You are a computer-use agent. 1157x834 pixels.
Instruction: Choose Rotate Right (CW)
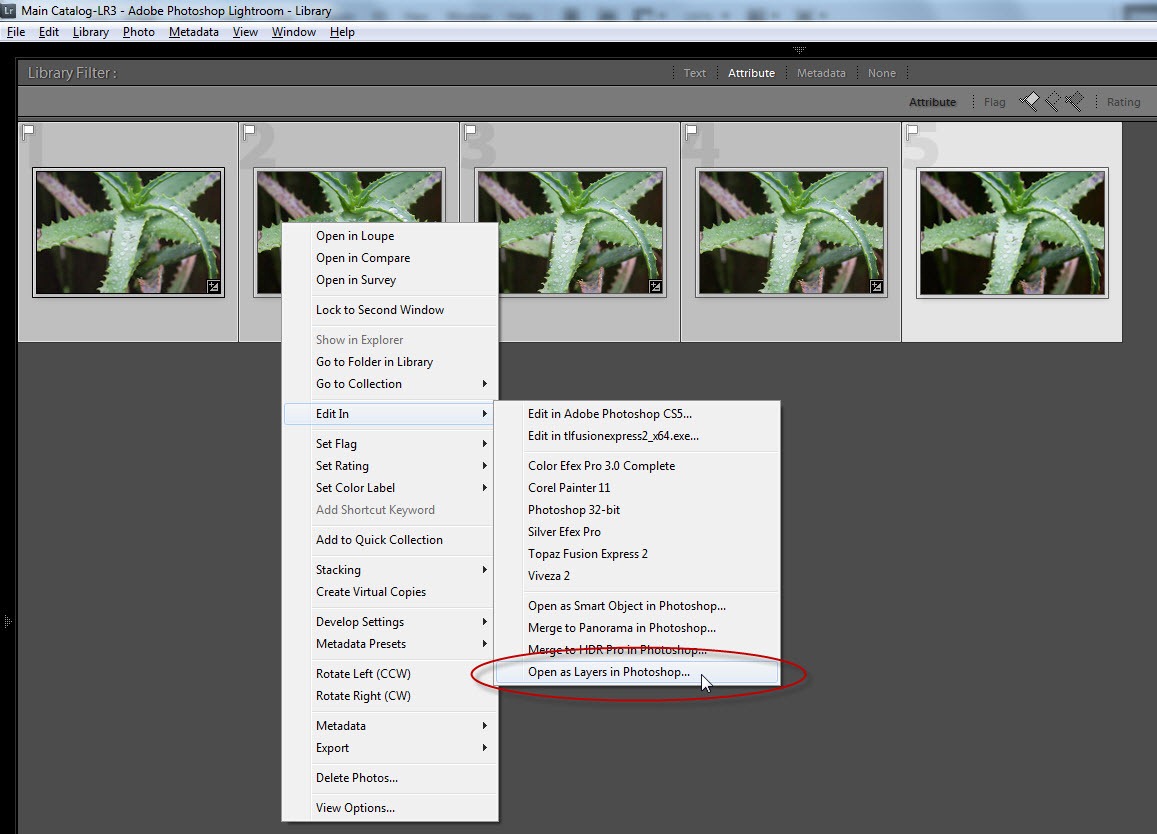390,696
